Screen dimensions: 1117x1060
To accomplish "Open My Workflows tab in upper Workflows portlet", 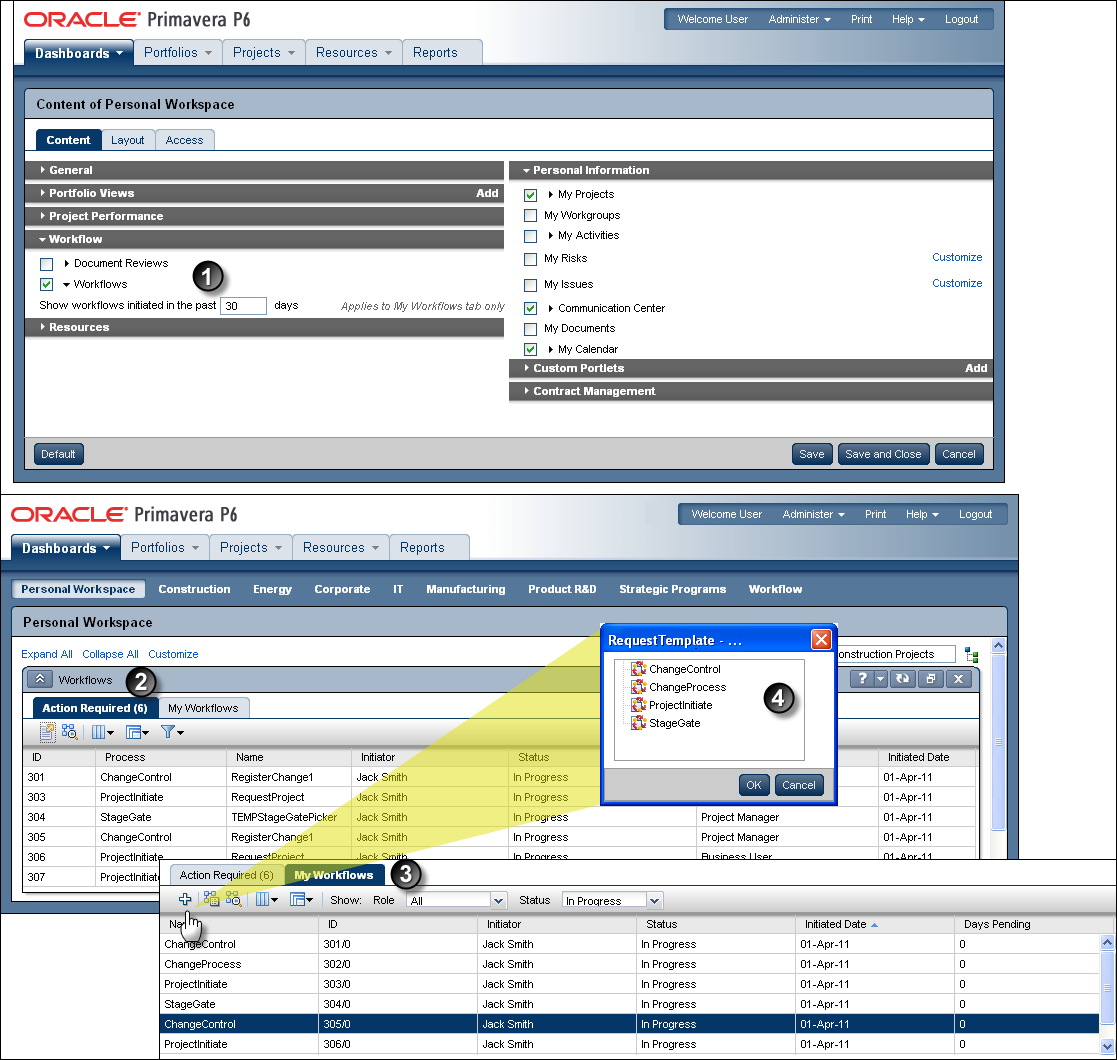I will click(203, 708).
